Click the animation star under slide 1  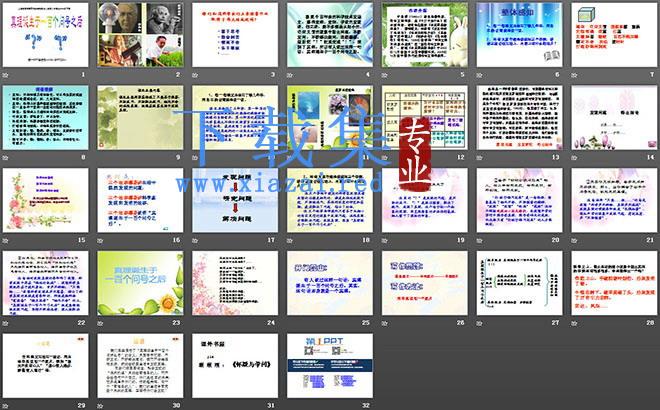tap(5, 75)
